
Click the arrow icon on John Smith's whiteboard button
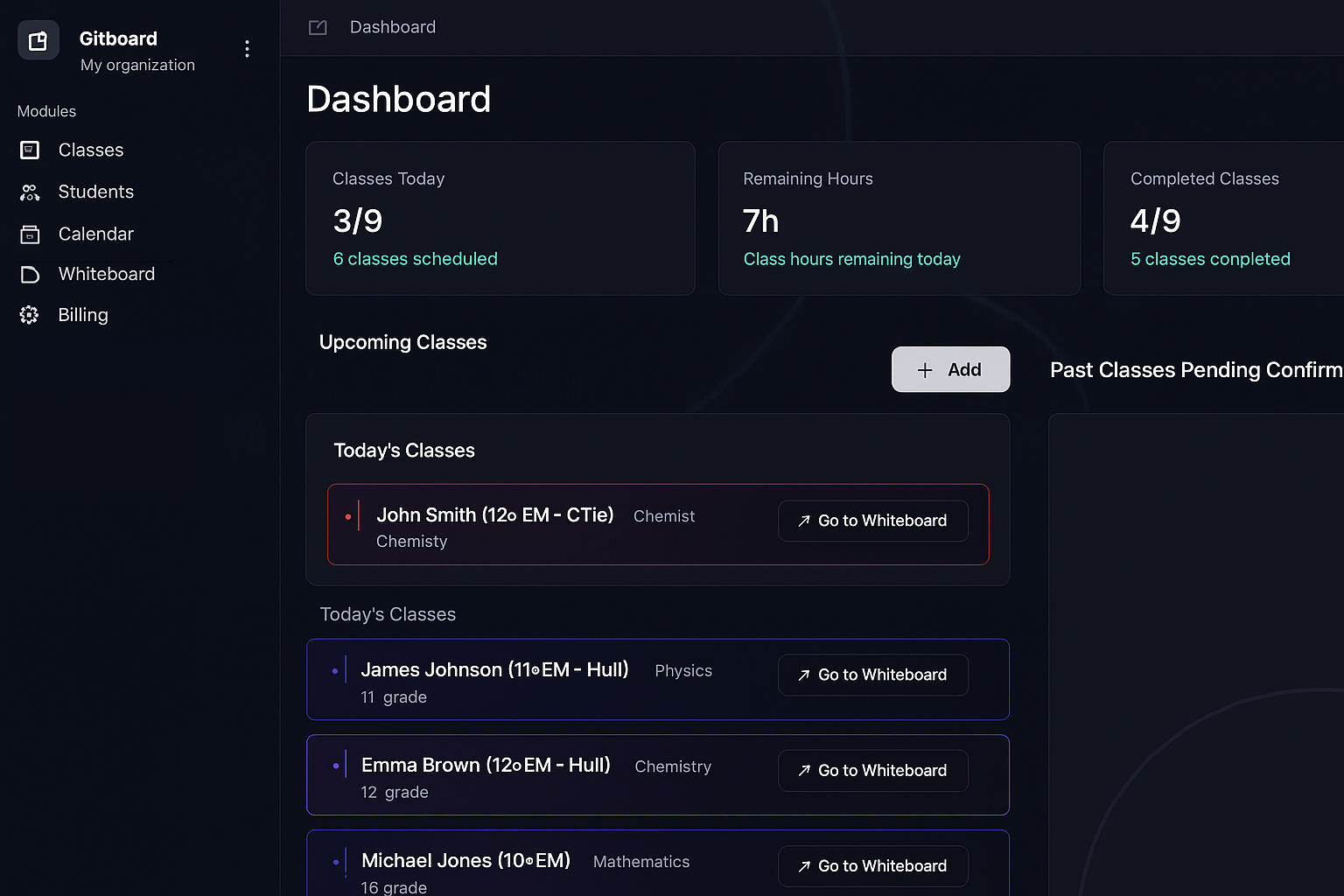coord(803,521)
